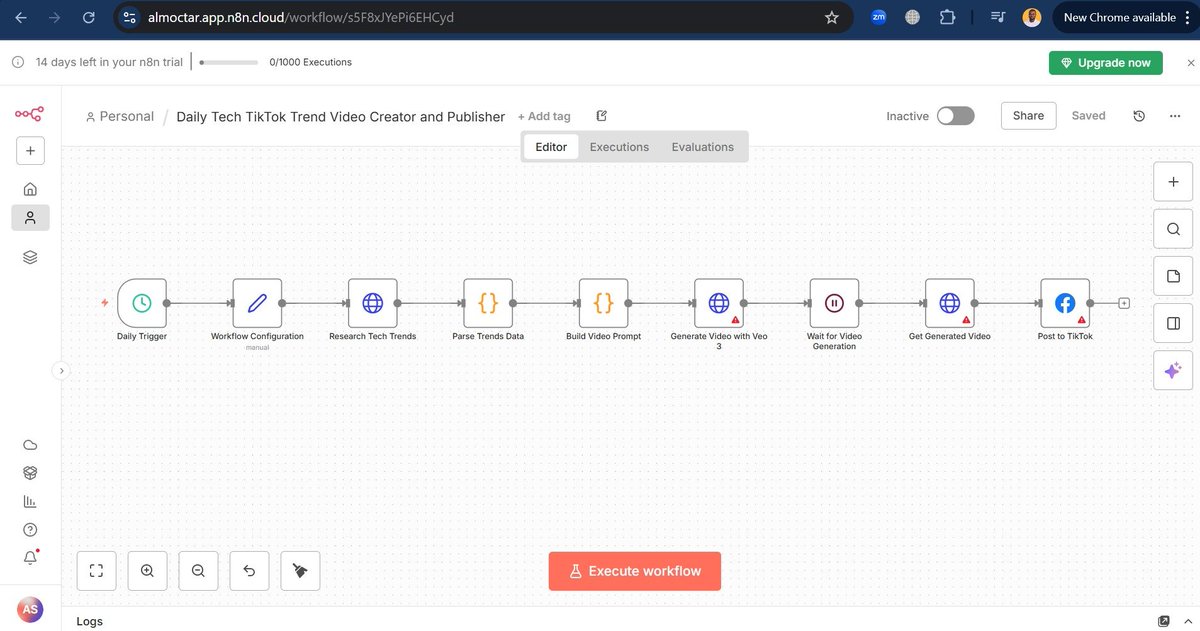The height and width of the screenshot is (631, 1200).
Task: Open Home overview in sidebar
Action: point(30,189)
